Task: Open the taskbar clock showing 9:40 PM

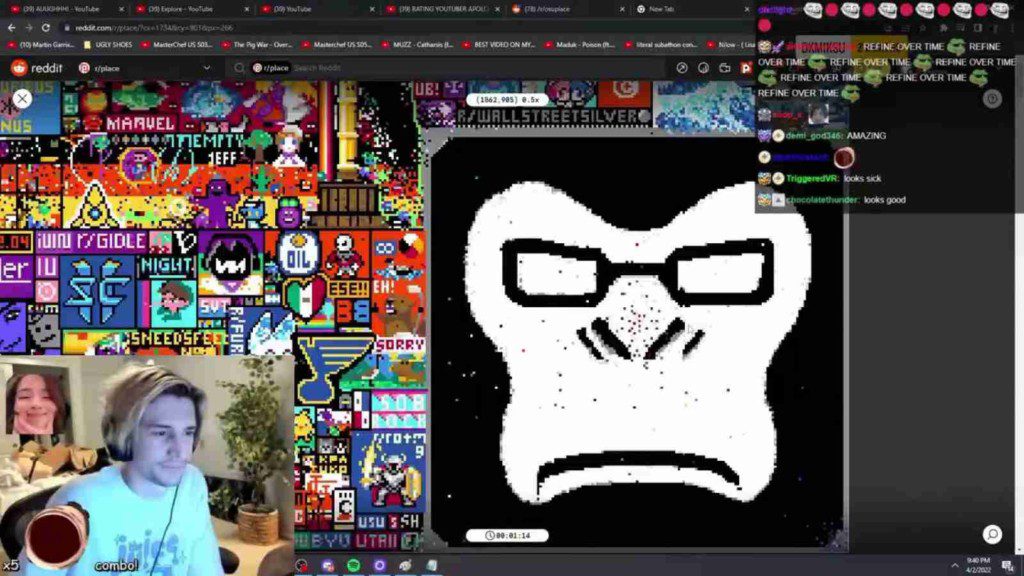Action: [x=978, y=565]
